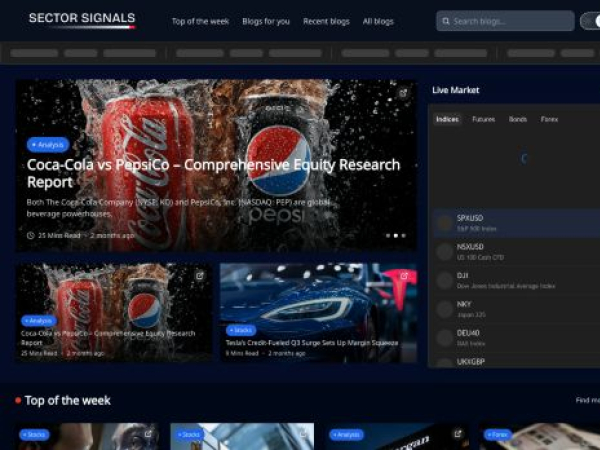Switch to the Futures tab in Live Market
This screenshot has width=600, height=450.
pyautogui.click(x=483, y=119)
